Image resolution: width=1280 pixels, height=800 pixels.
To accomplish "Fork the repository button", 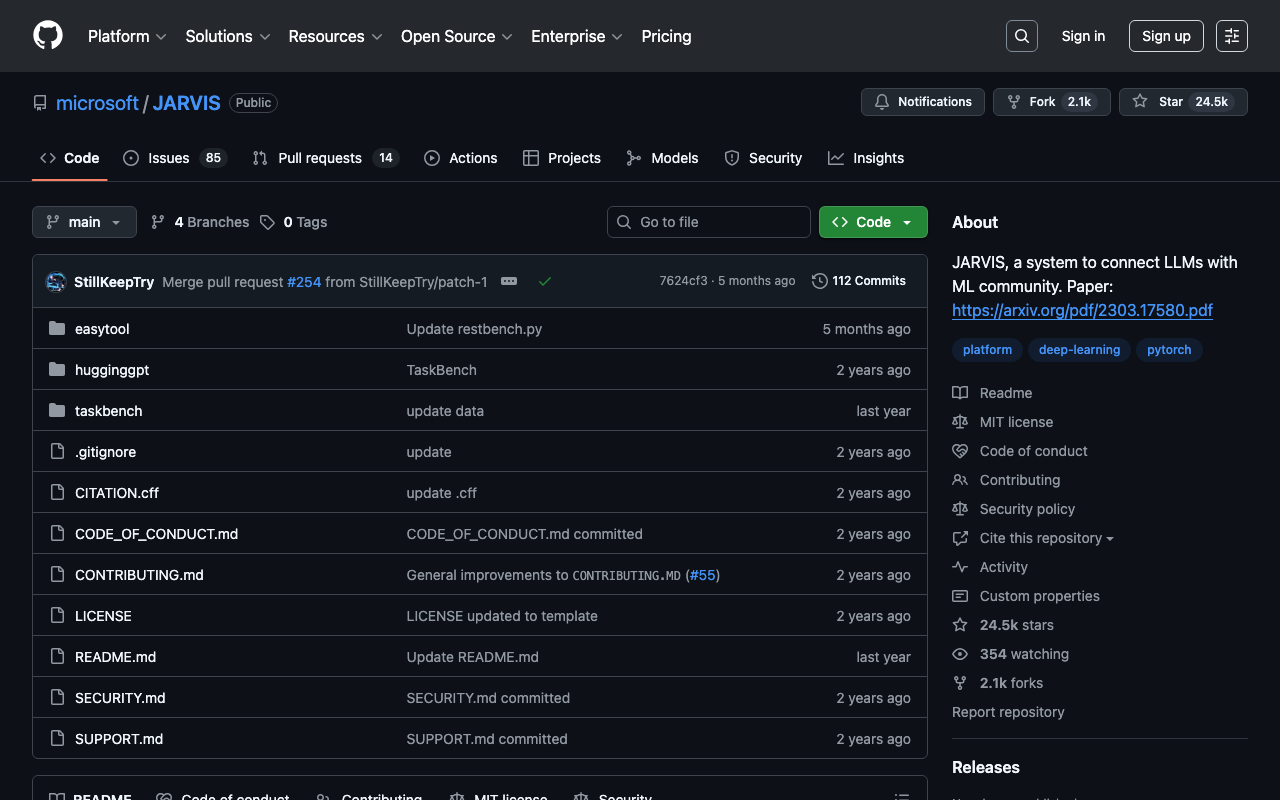I will pyautogui.click(x=1051, y=102).
